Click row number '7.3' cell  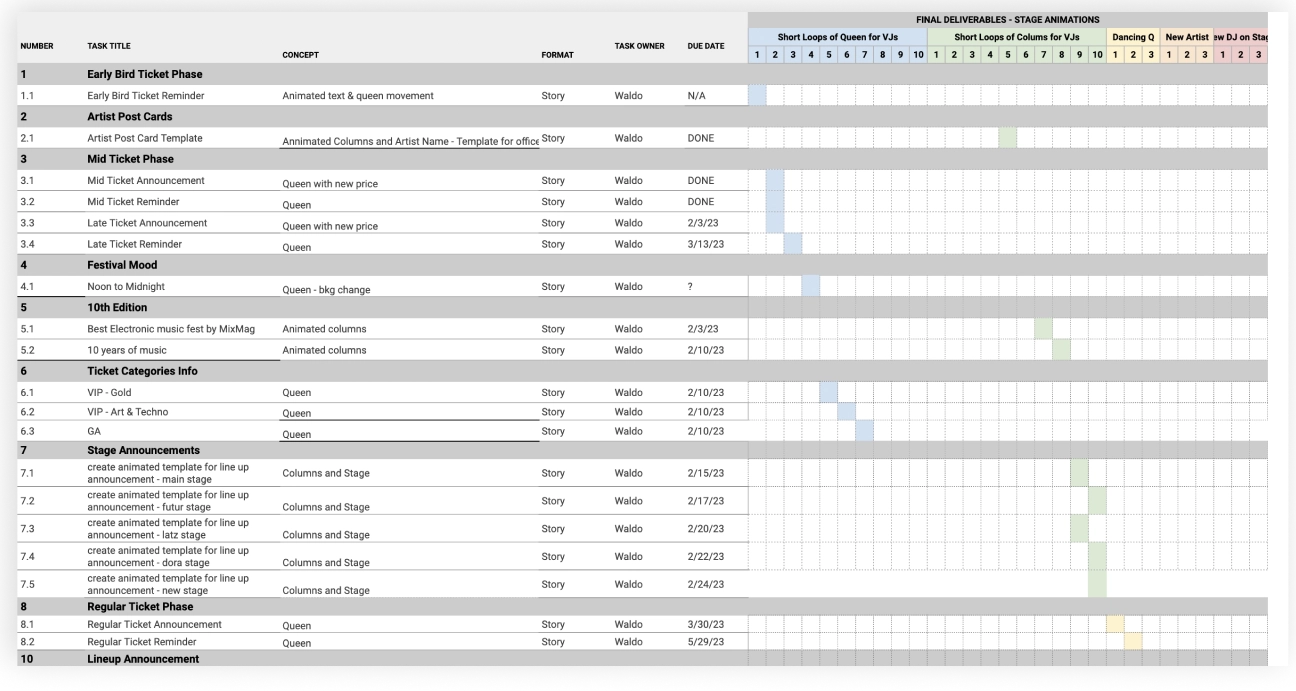(x=27, y=529)
